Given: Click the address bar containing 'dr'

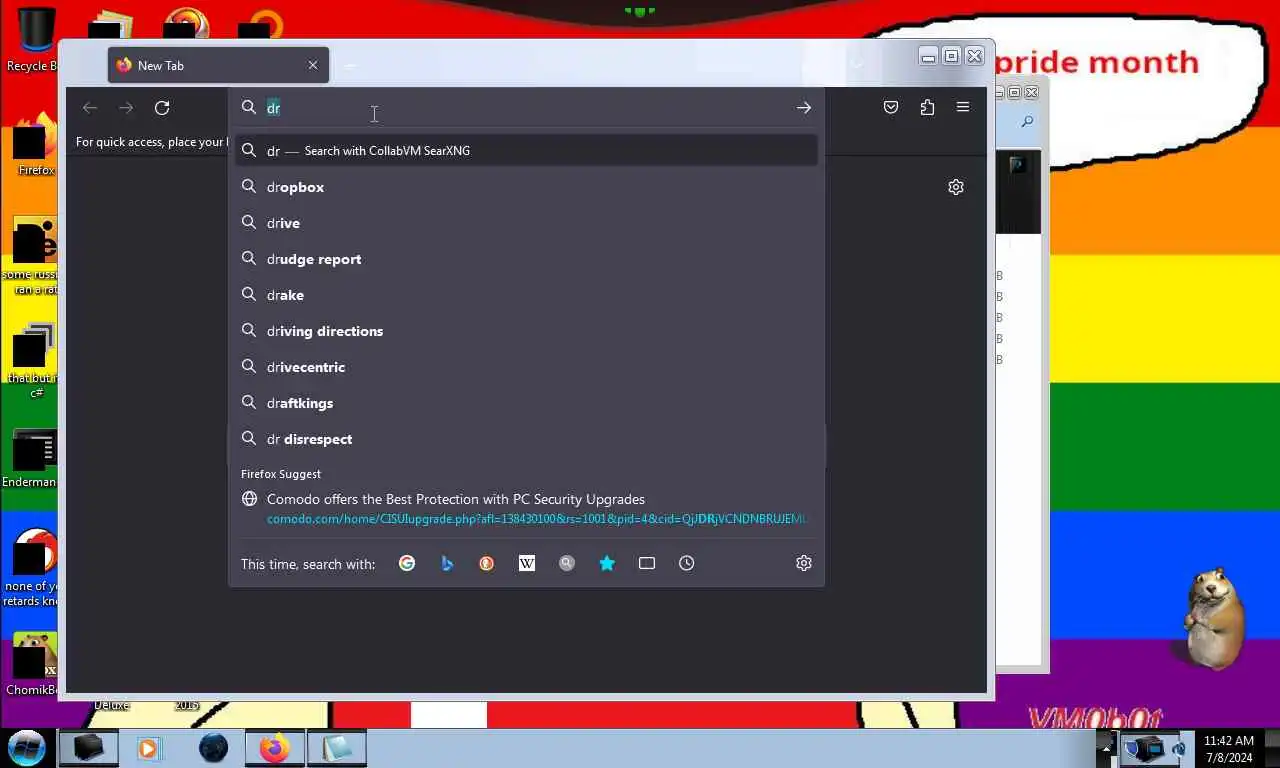Looking at the screenshot, I should pos(527,108).
